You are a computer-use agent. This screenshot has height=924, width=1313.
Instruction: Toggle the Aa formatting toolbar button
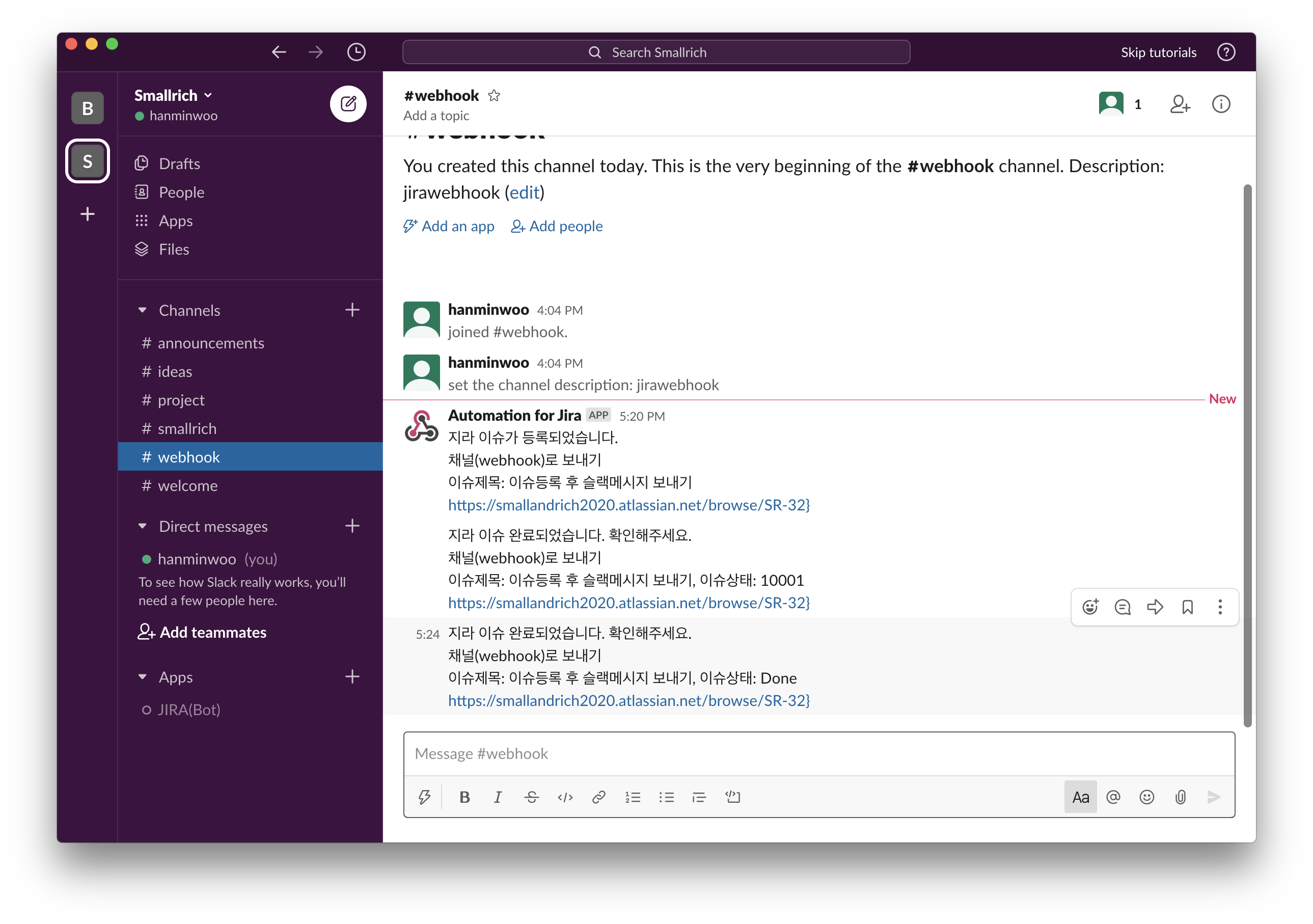(x=1080, y=797)
